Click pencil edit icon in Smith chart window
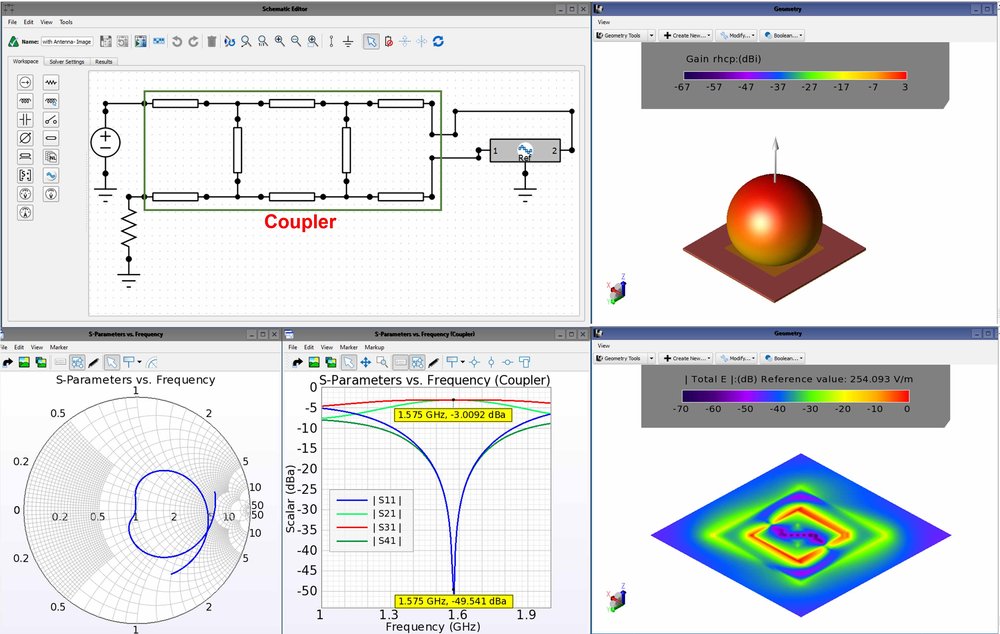Screen dimensions: 1000x634 (x=94, y=362)
